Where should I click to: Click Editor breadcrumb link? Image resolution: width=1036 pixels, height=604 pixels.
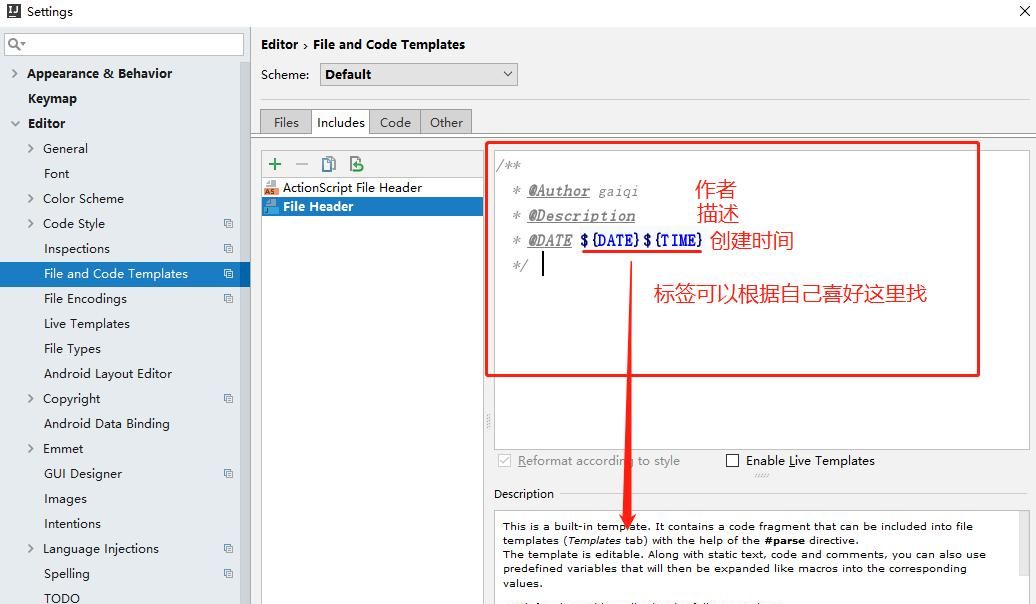(x=279, y=44)
